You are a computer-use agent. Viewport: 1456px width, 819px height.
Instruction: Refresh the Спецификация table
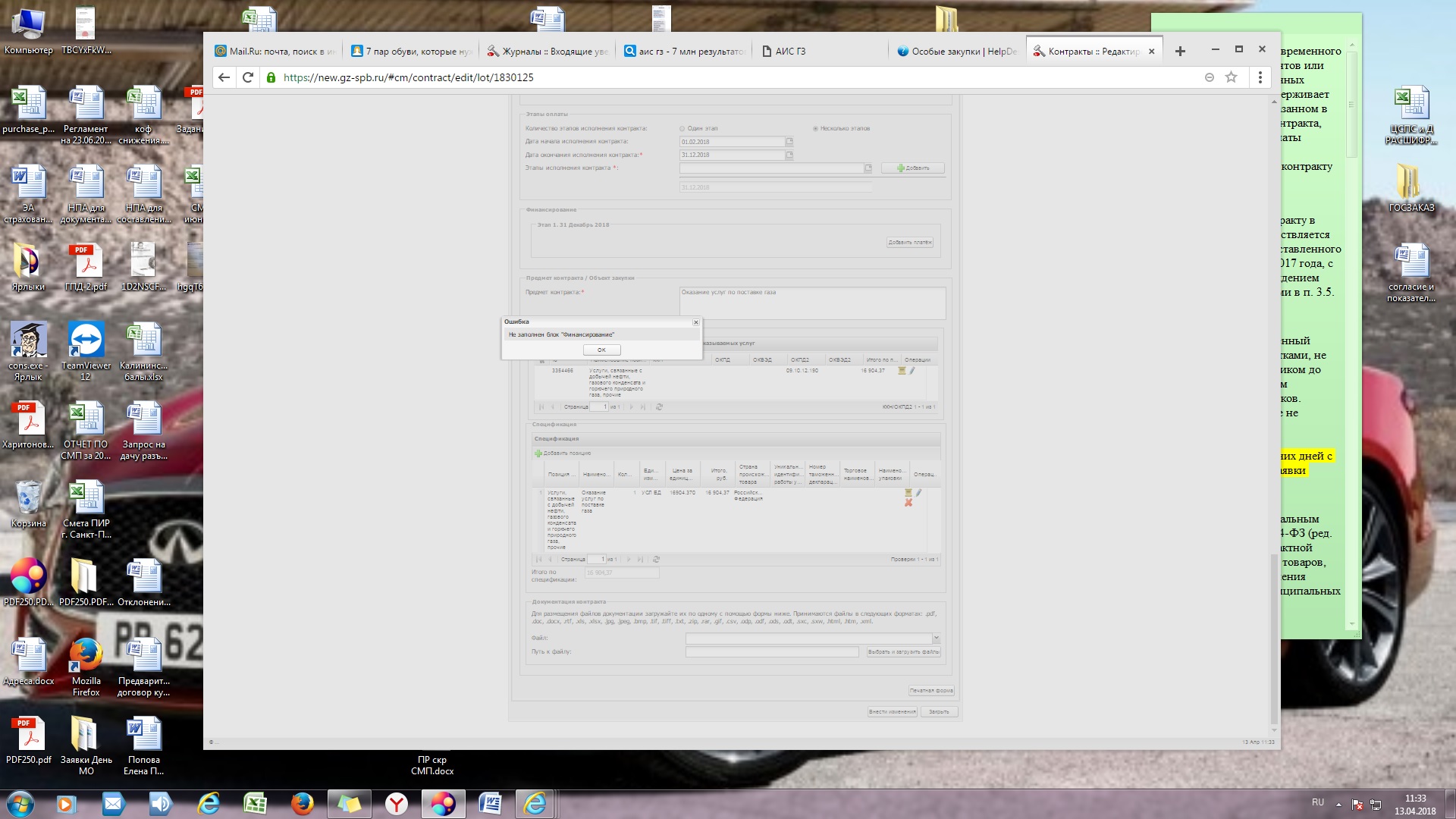(x=656, y=560)
